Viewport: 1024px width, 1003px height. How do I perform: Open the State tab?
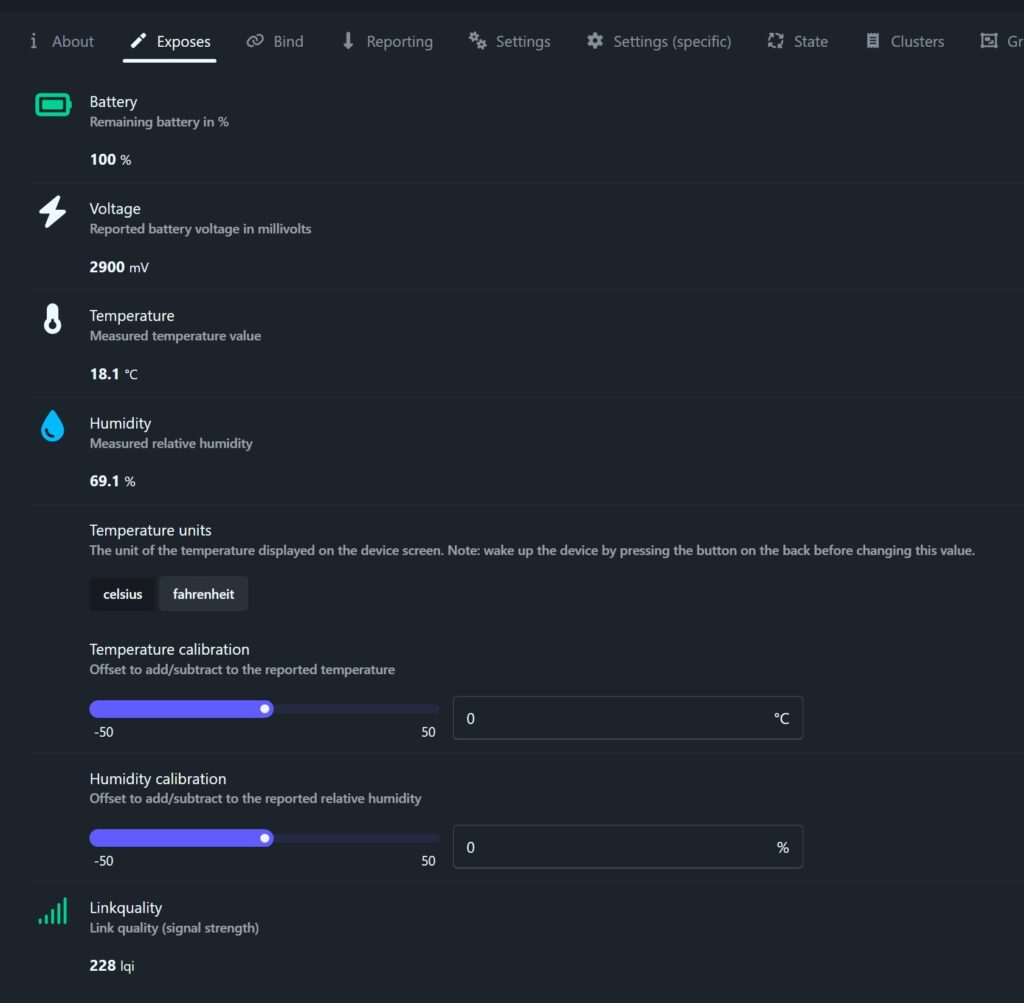tap(797, 41)
